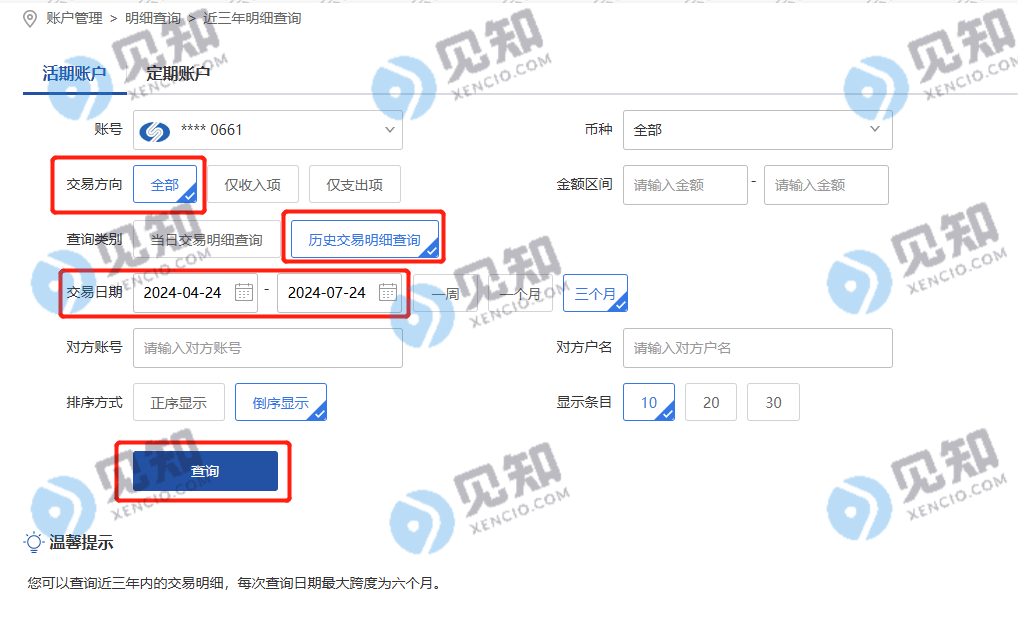
Task: Choose 当日交易明细查询 query type
Action: pos(206,240)
